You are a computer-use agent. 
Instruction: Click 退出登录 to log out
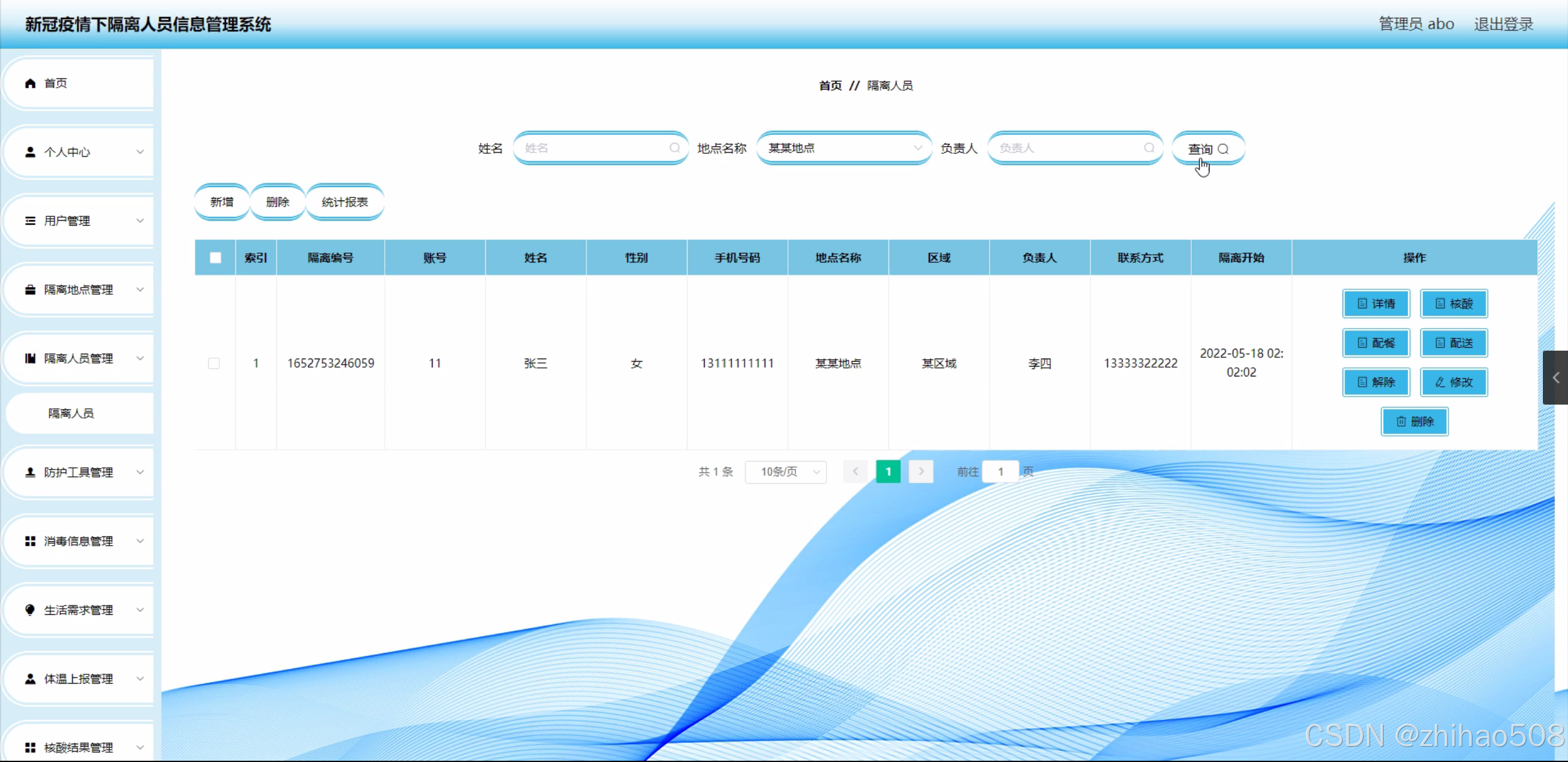tap(1503, 24)
